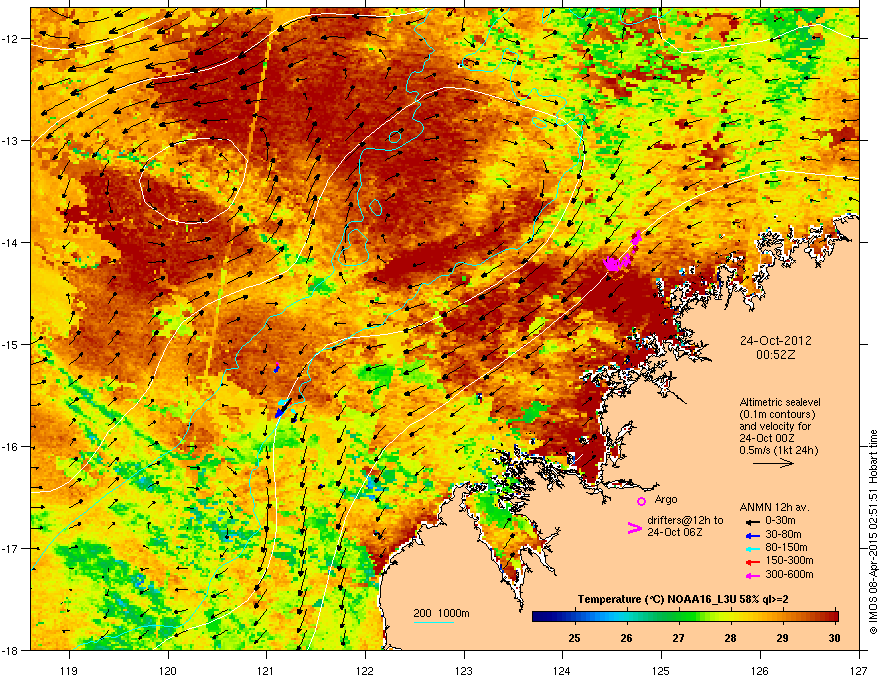Select the red 150-300m ANMN legend arrow
Screen dimensions: 880x680
pyautogui.click(x=751, y=561)
